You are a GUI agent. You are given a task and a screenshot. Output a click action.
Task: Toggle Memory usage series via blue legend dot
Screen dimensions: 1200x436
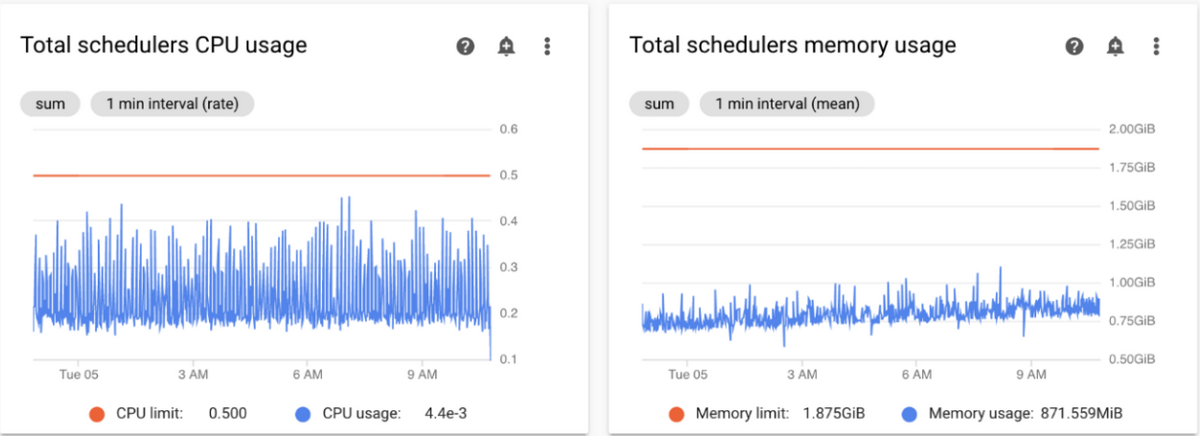(x=909, y=413)
